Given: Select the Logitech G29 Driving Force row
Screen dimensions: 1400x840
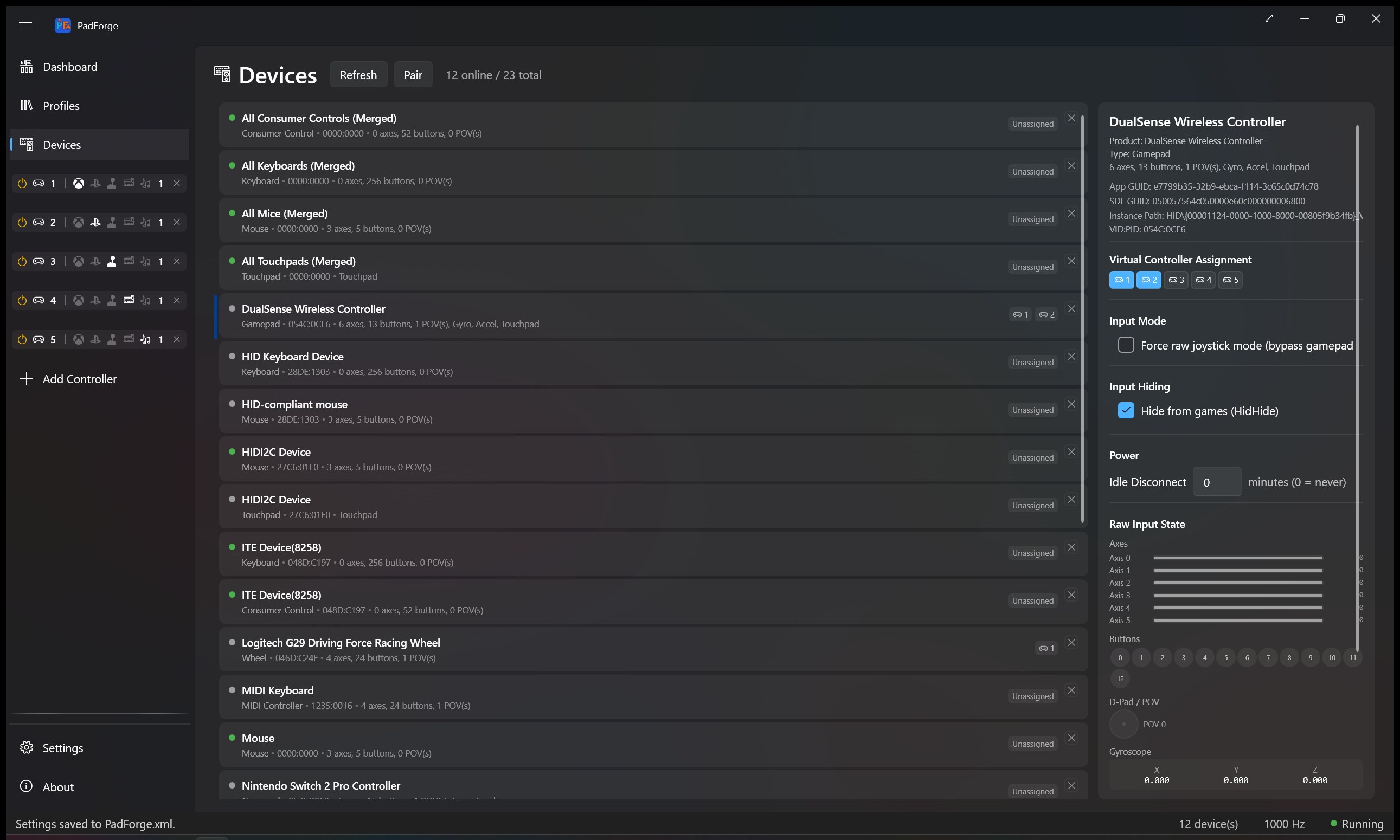Looking at the screenshot, I should [653, 650].
